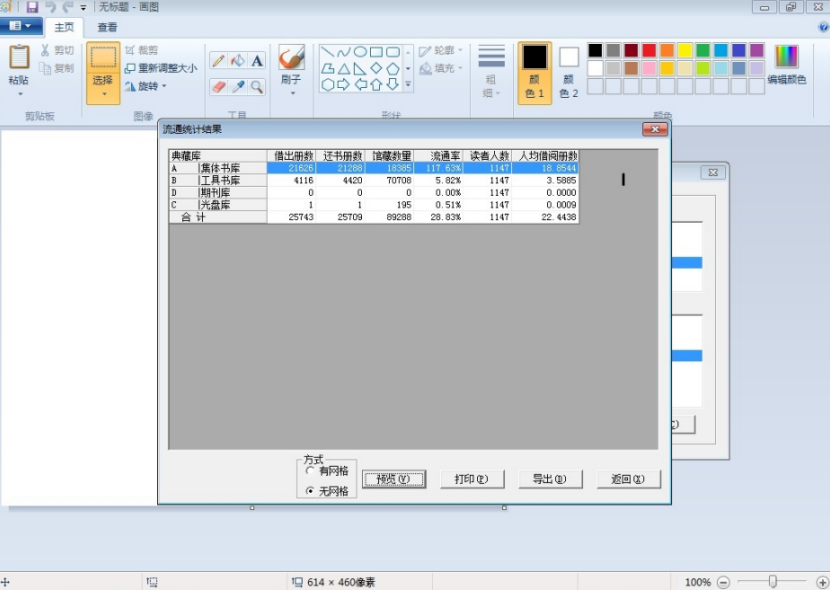The height and width of the screenshot is (591, 831).
Task: Open the 刷子 brushes dropdown arrow
Action: click(292, 93)
